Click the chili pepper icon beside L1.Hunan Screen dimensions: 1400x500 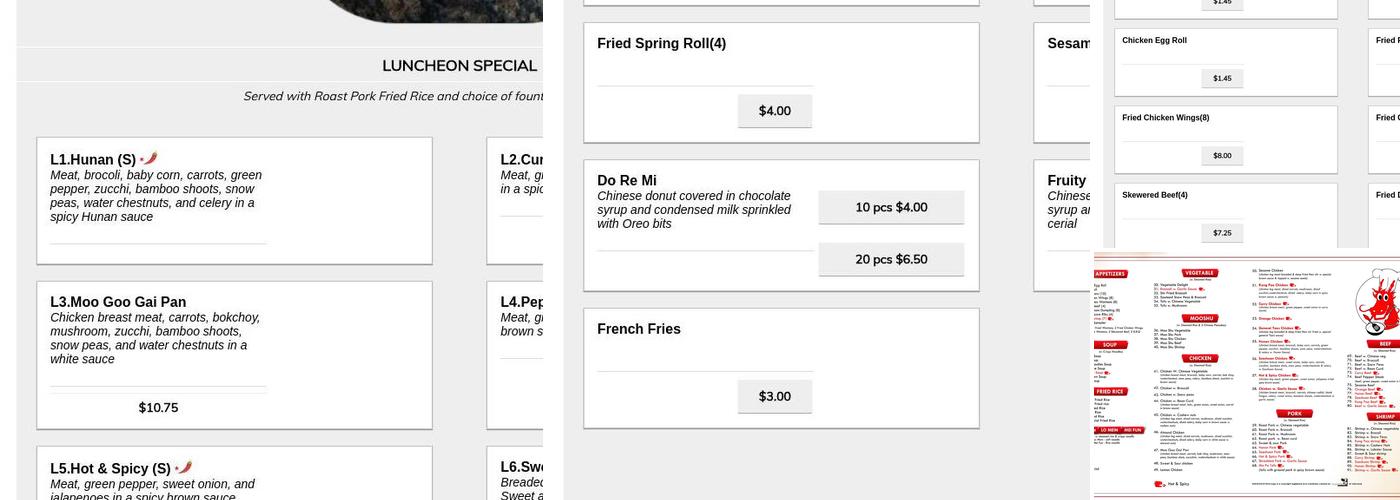click(149, 158)
